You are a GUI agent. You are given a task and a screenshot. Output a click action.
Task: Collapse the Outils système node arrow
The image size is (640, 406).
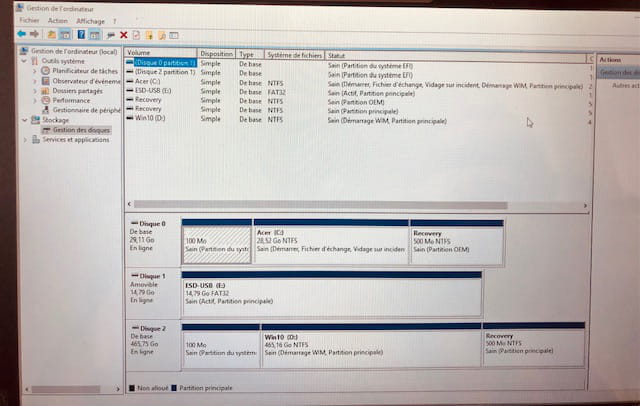click(x=24, y=61)
